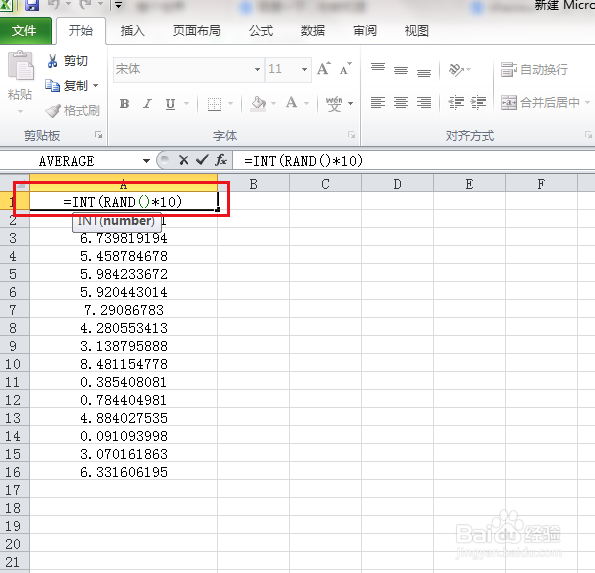Open the phonetic guide dropdown arrow
Screen dimensions: 595x573
point(351,103)
